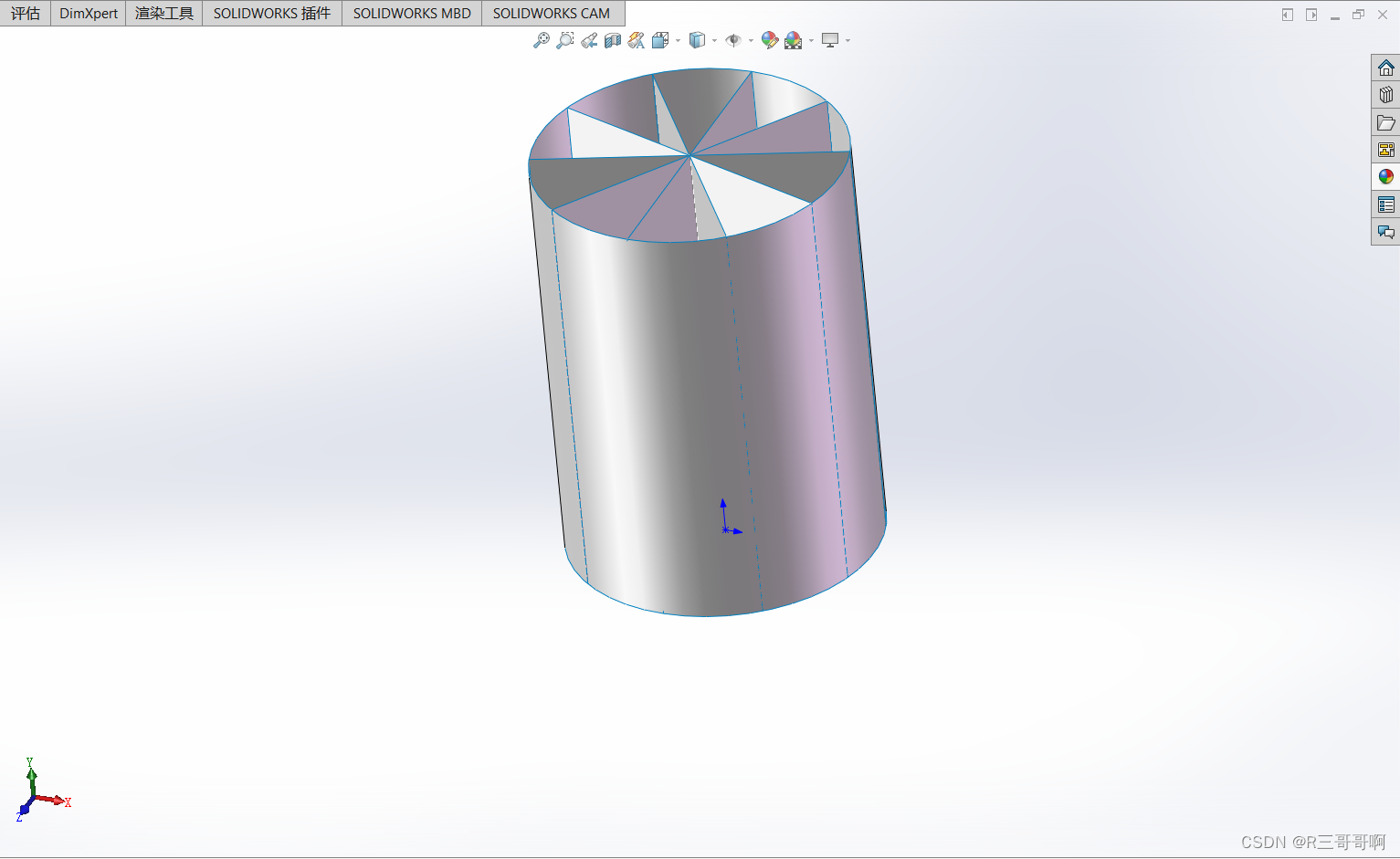Image resolution: width=1400 pixels, height=859 pixels.
Task: Collapse the left panel with the left-arrow button
Action: (x=1288, y=15)
